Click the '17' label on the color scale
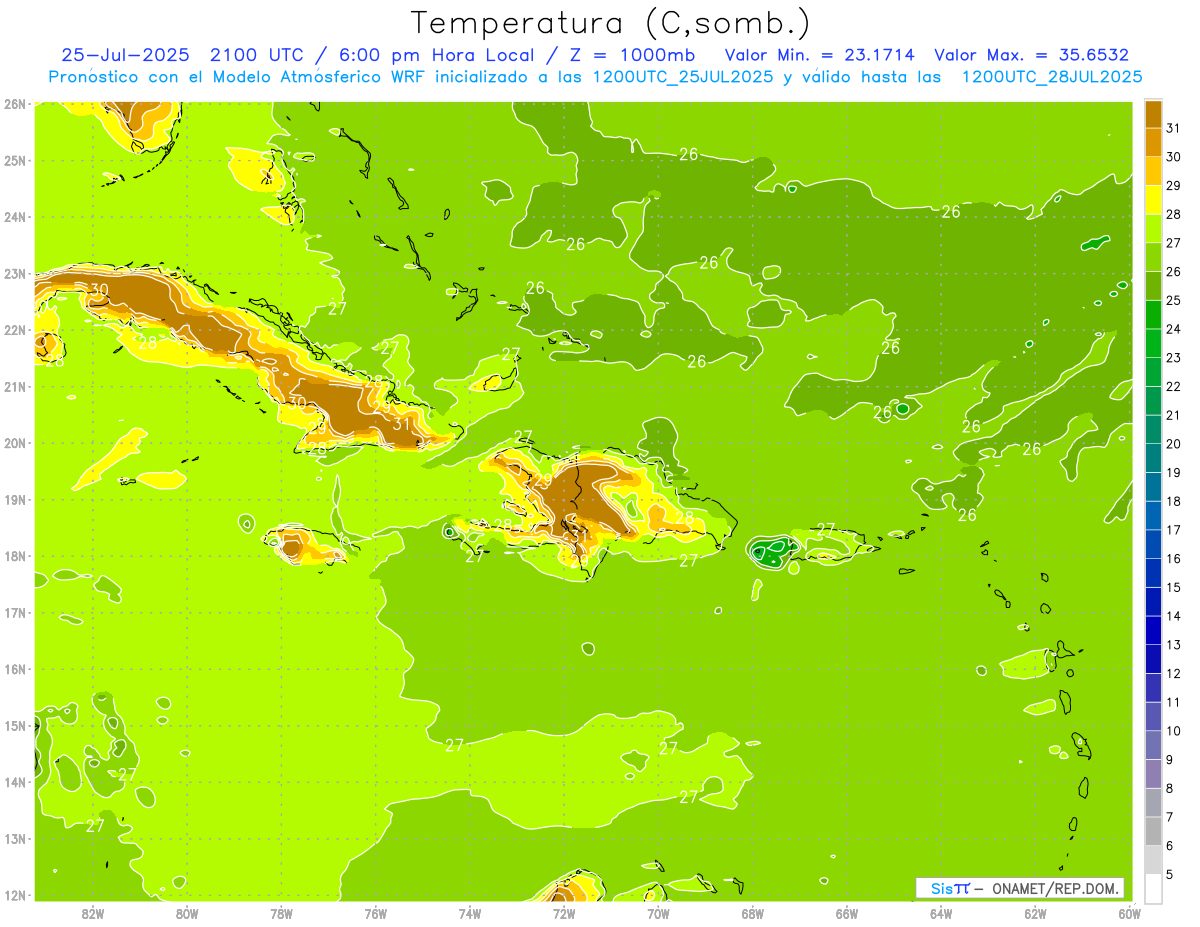 pos(1174,529)
